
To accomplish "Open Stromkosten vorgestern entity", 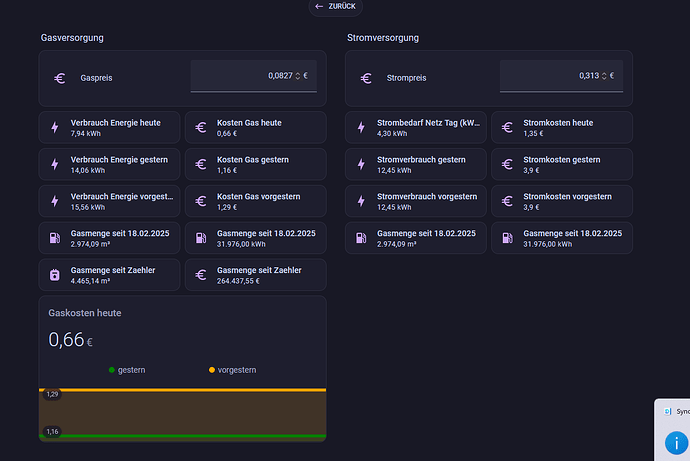I will [562, 201].
